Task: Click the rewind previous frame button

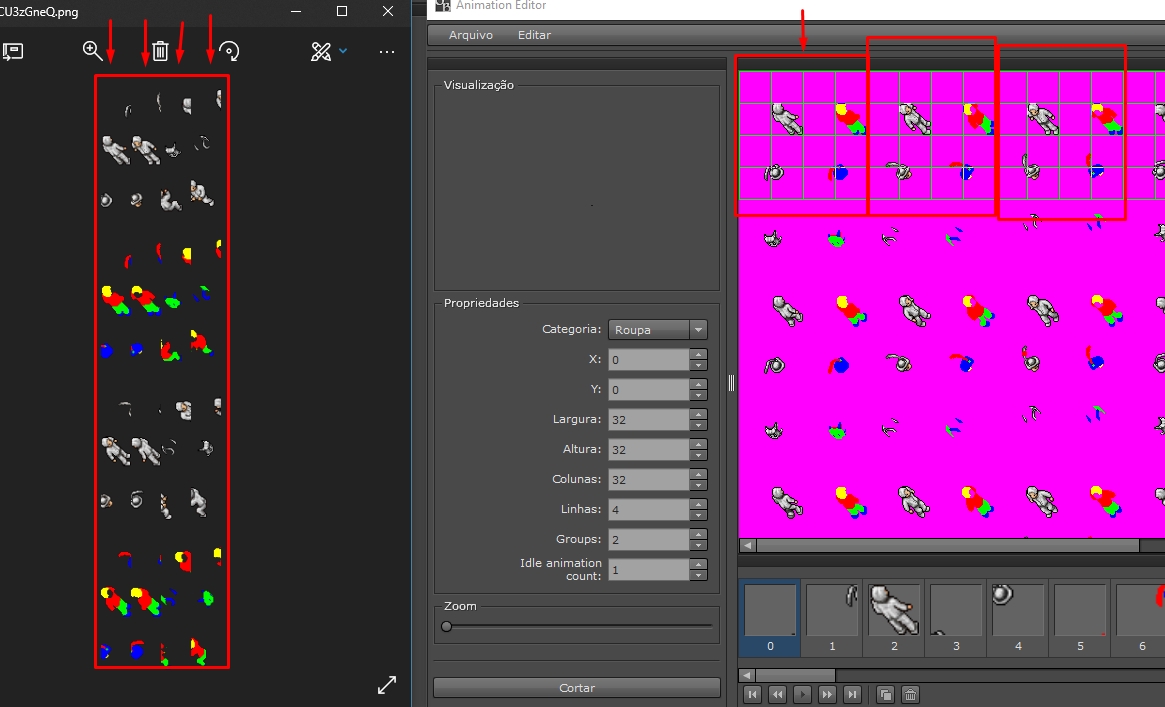Action: [777, 694]
